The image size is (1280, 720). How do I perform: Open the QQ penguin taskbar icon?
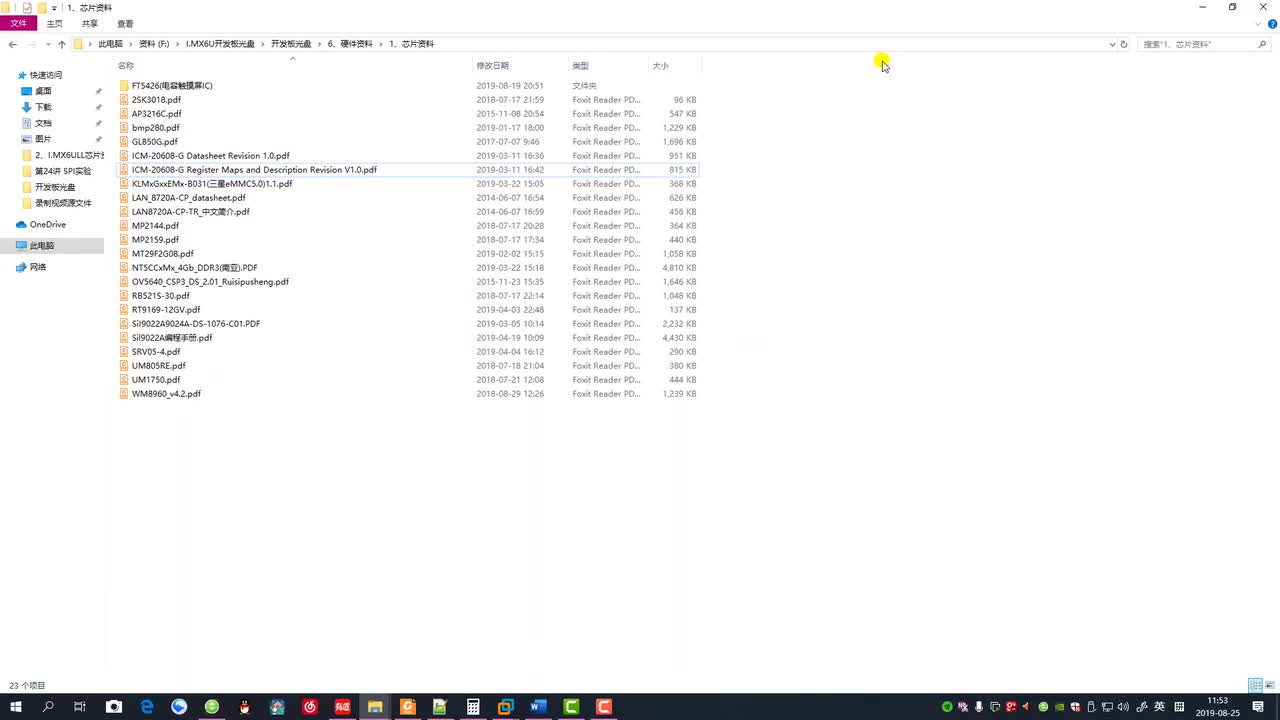(245, 707)
